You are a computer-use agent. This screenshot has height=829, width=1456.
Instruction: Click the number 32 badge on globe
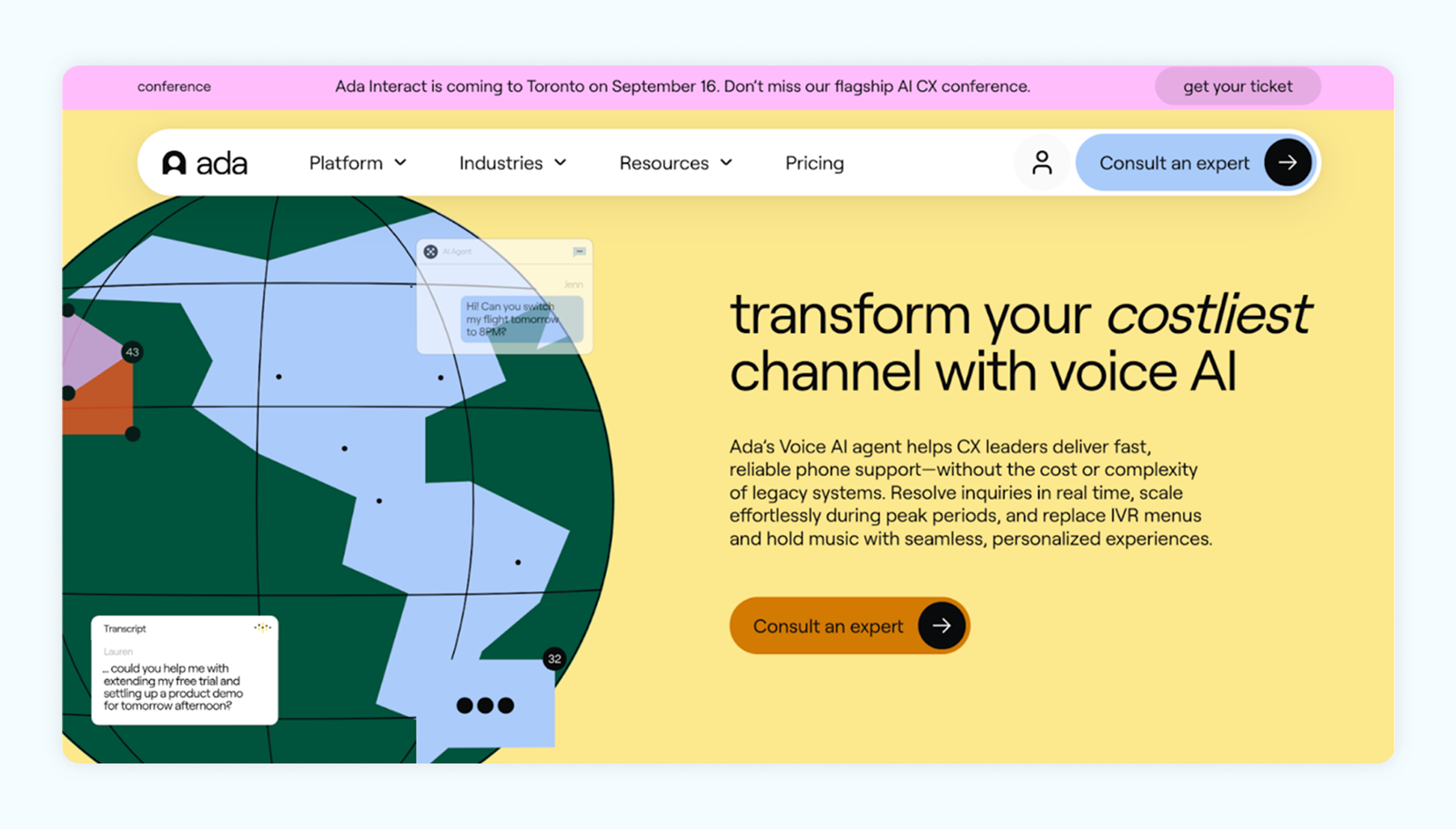[554, 659]
